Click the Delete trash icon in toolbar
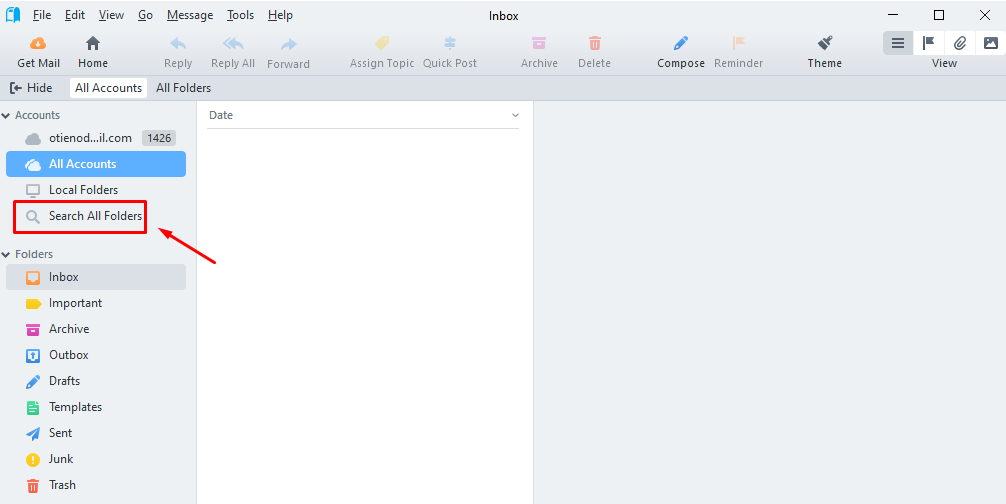Image resolution: width=1006 pixels, height=504 pixels. pyautogui.click(x=595, y=43)
